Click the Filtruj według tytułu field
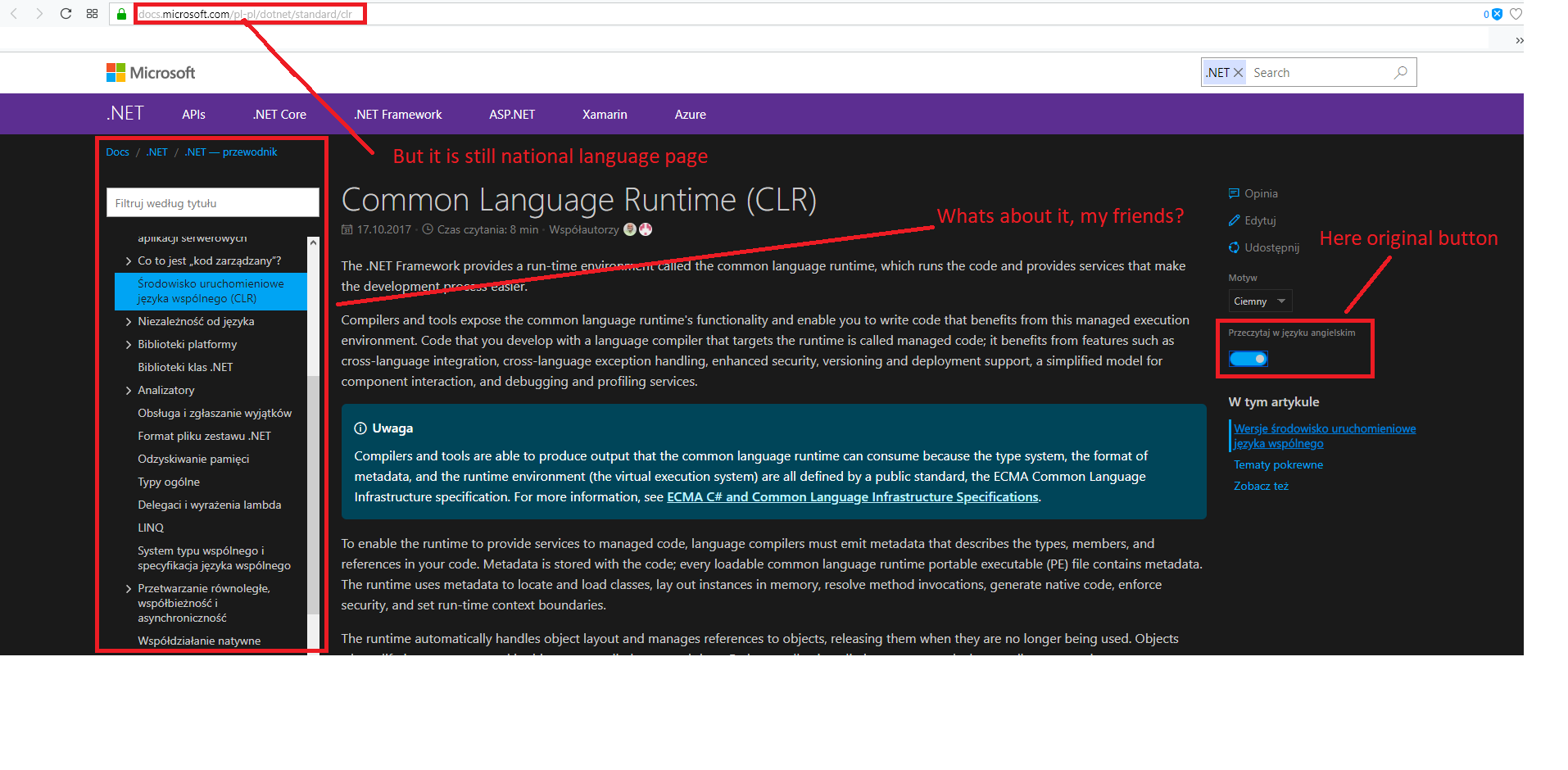Image resolution: width=1568 pixels, height=770 pixels. pyautogui.click(x=212, y=202)
